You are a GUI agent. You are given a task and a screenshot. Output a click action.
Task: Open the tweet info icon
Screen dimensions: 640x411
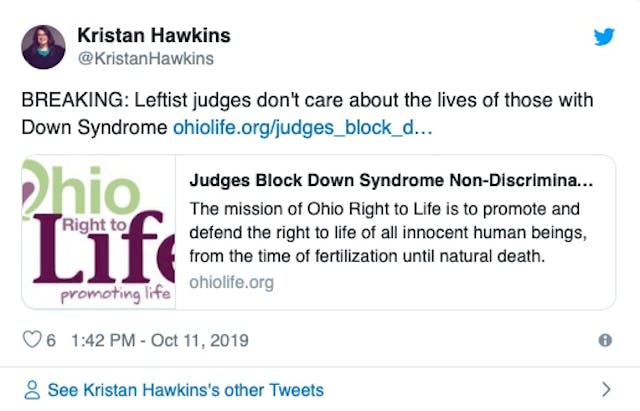(604, 340)
